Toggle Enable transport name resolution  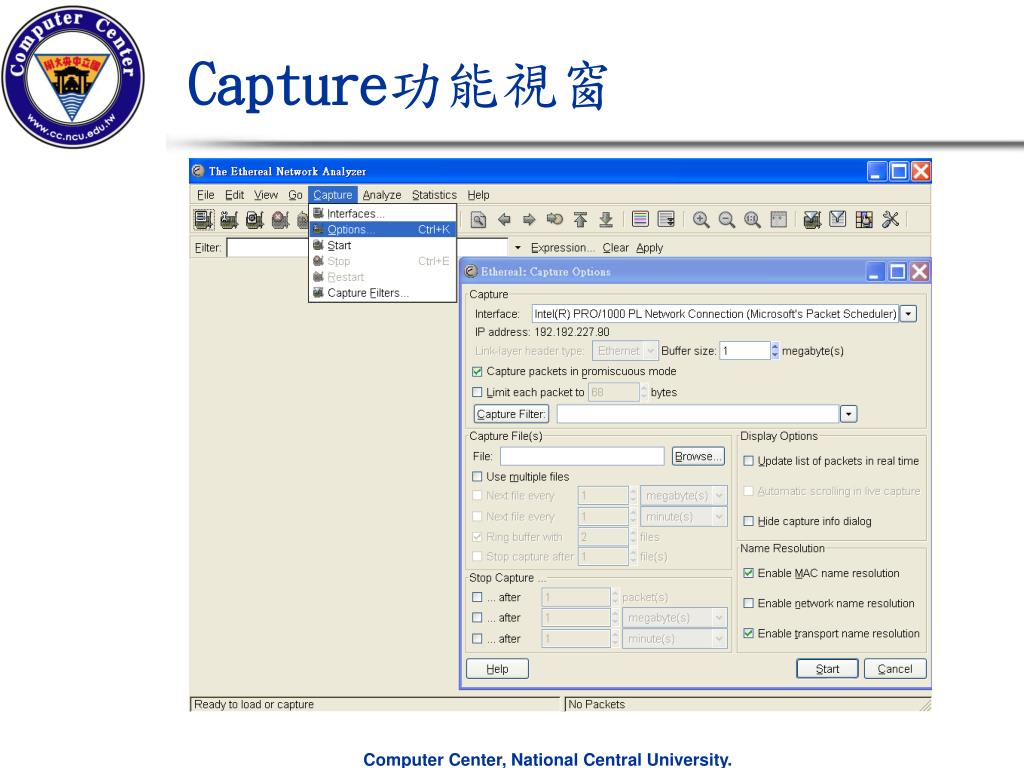point(749,633)
